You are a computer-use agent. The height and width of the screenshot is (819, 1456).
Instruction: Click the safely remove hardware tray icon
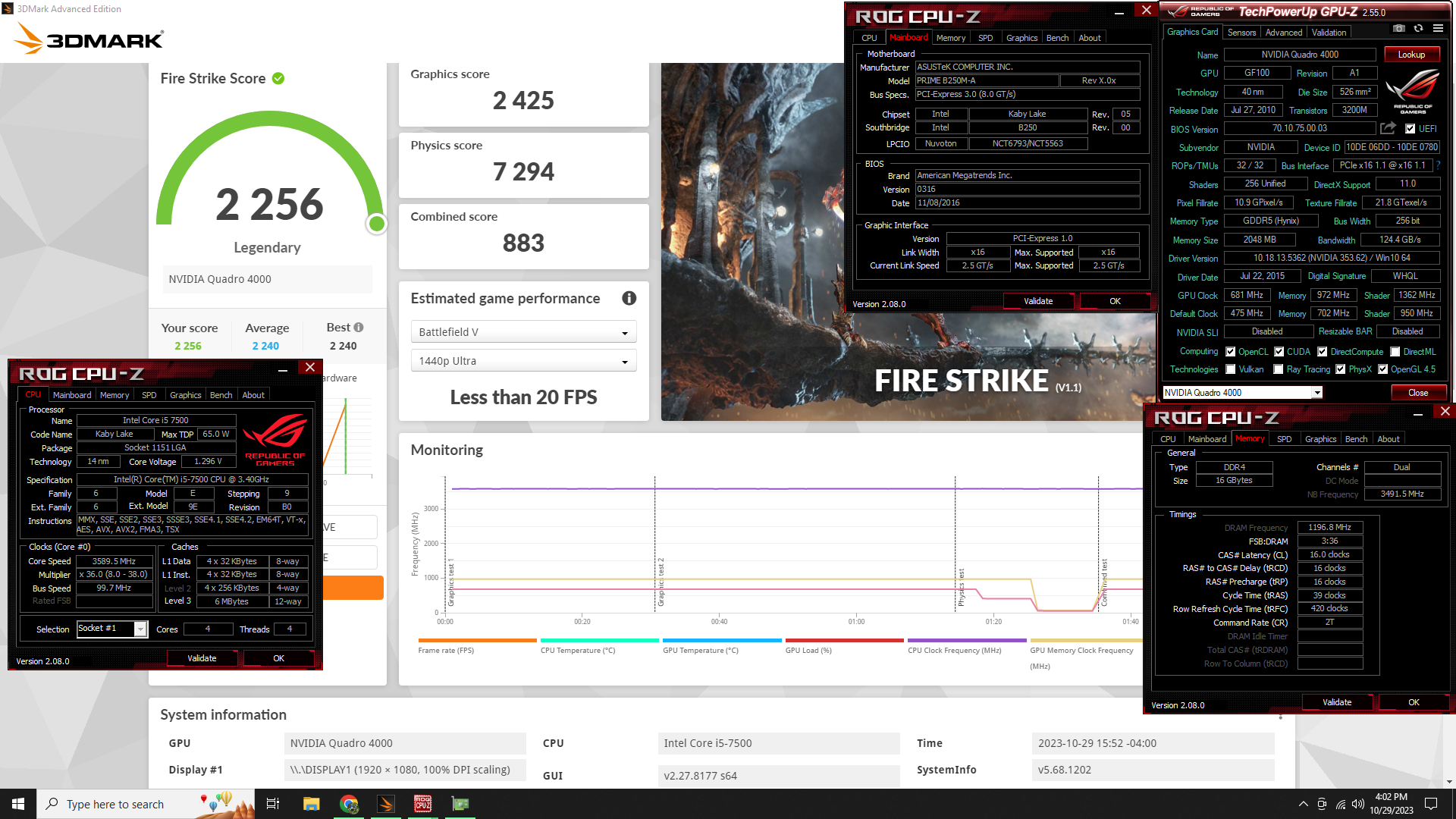(x=1322, y=804)
